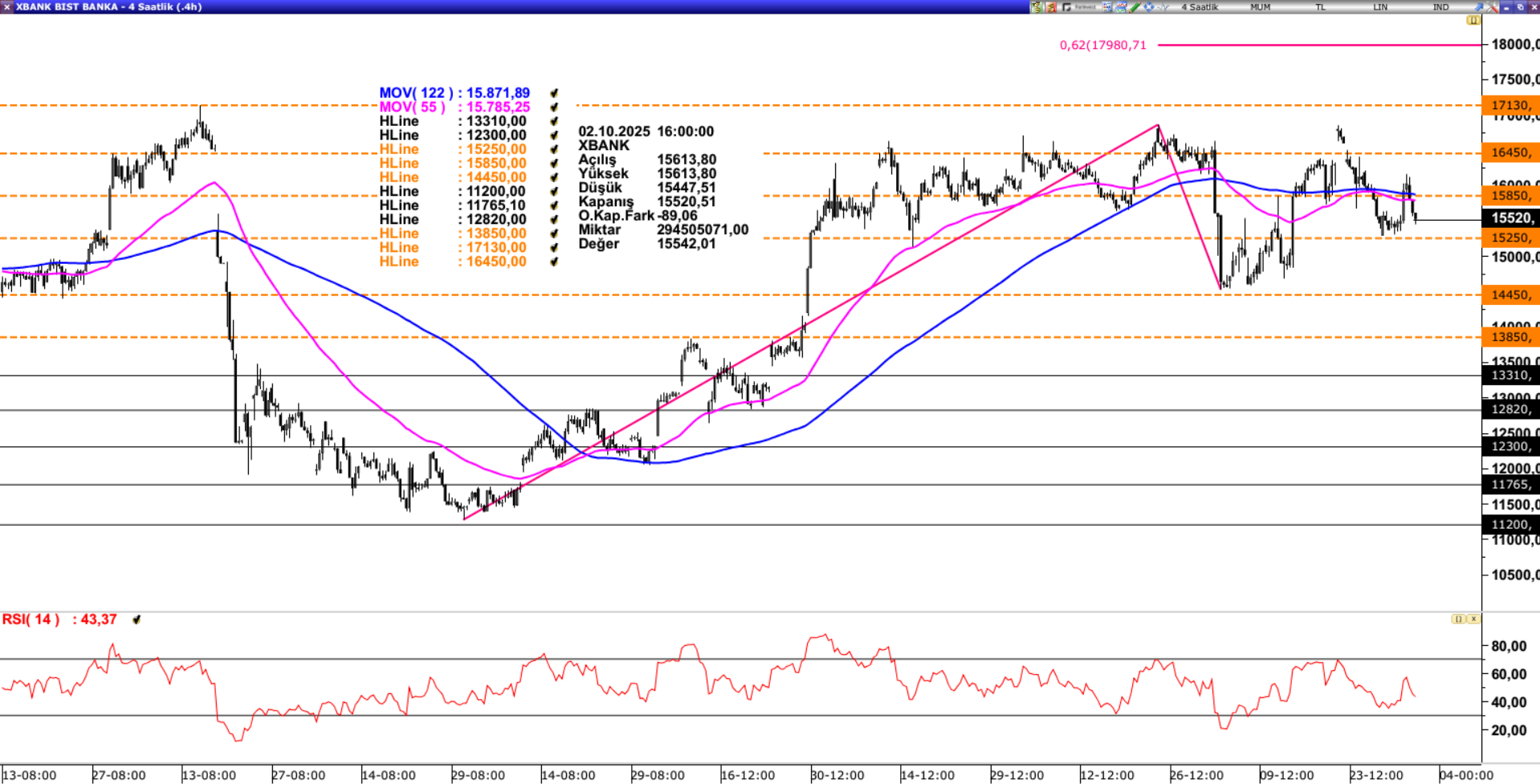The image size is (1540, 784).
Task: Click the blue four-arrow move icon
Action: click(1148, 7)
